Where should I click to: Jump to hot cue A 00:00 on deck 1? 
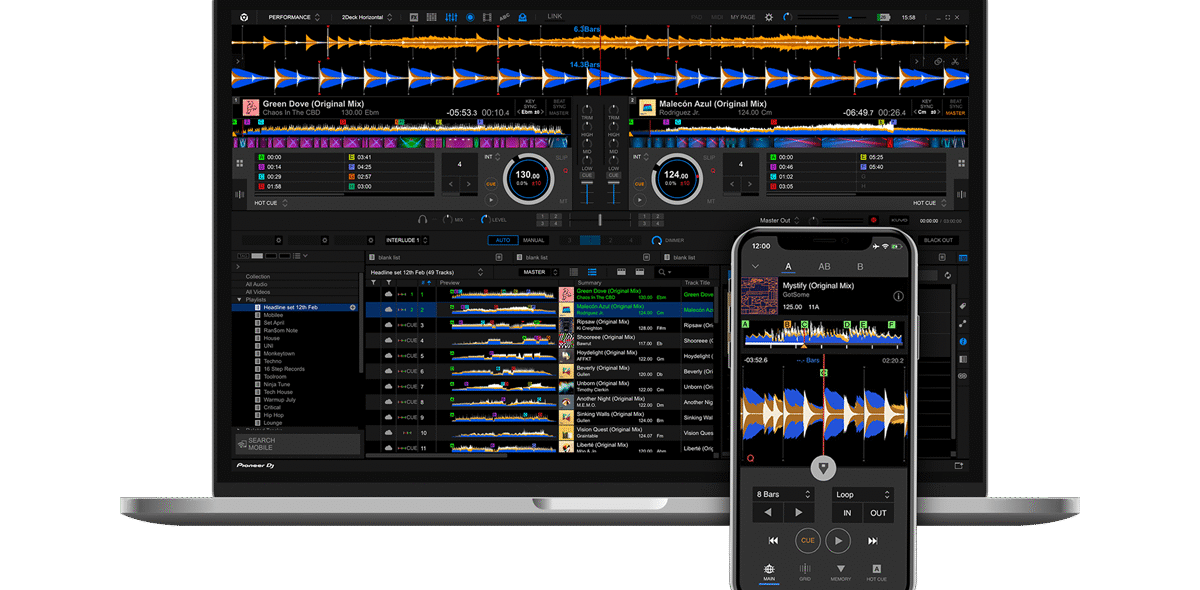coord(300,157)
